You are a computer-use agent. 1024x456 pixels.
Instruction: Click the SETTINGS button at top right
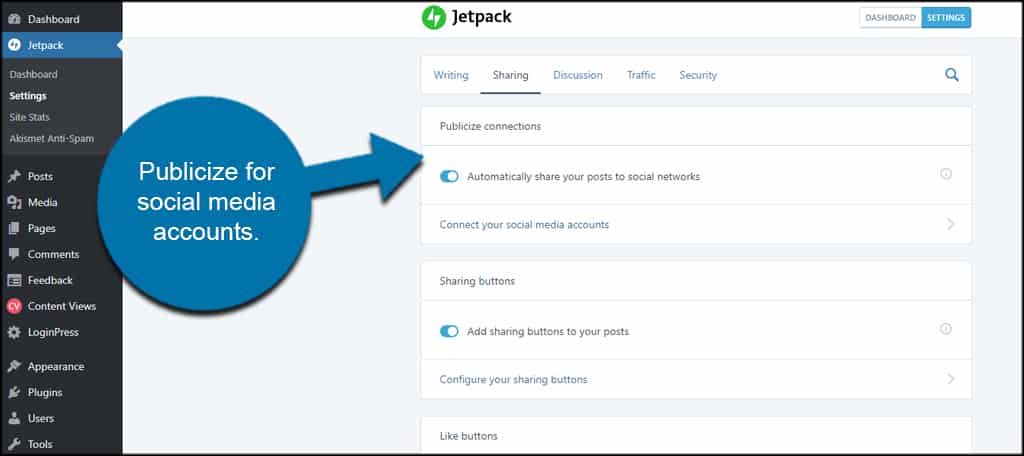pyautogui.click(x=946, y=18)
